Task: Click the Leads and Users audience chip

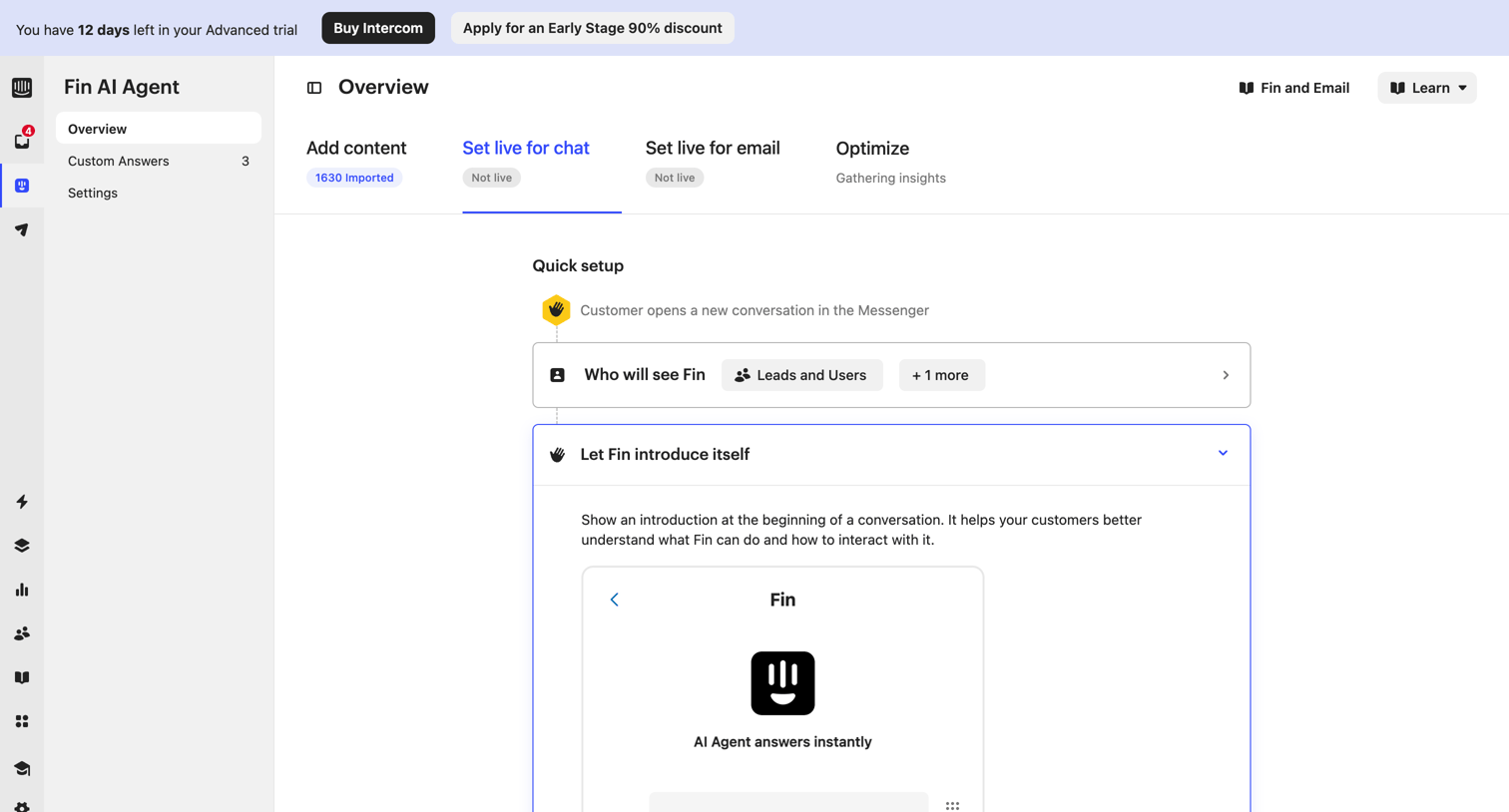Action: pos(801,375)
